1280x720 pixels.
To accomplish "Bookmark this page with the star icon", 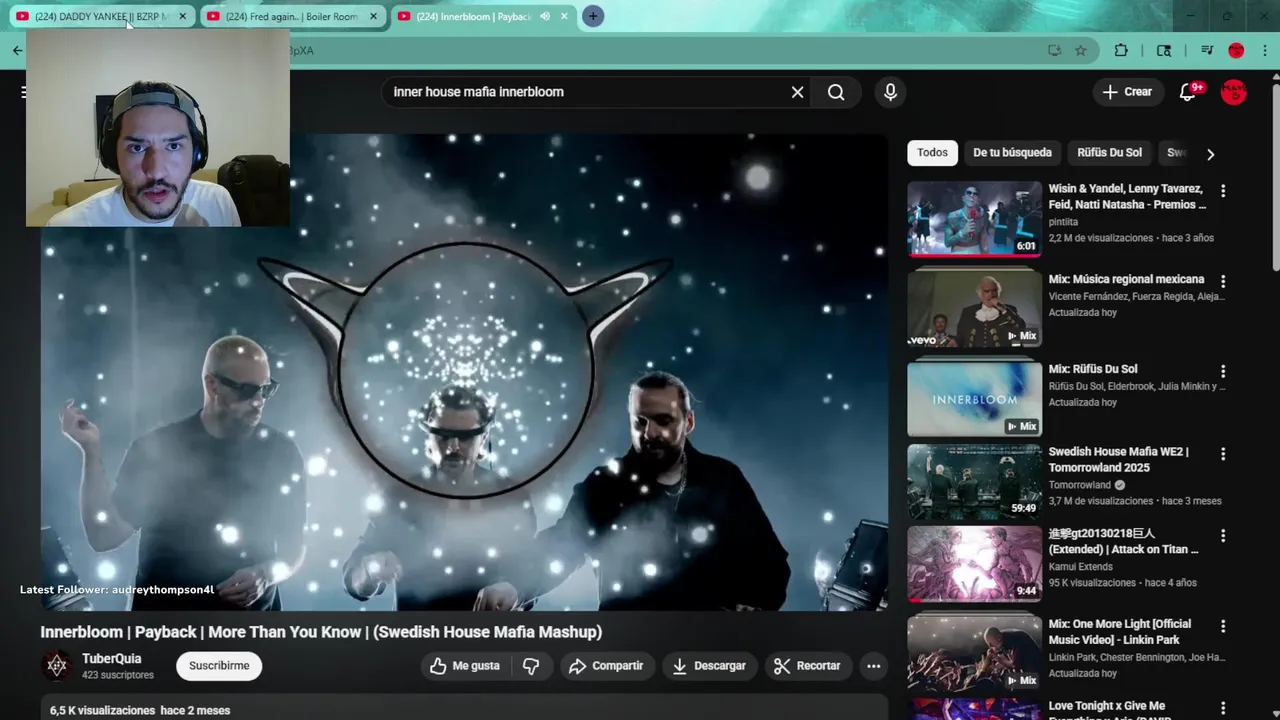I will [x=1081, y=50].
